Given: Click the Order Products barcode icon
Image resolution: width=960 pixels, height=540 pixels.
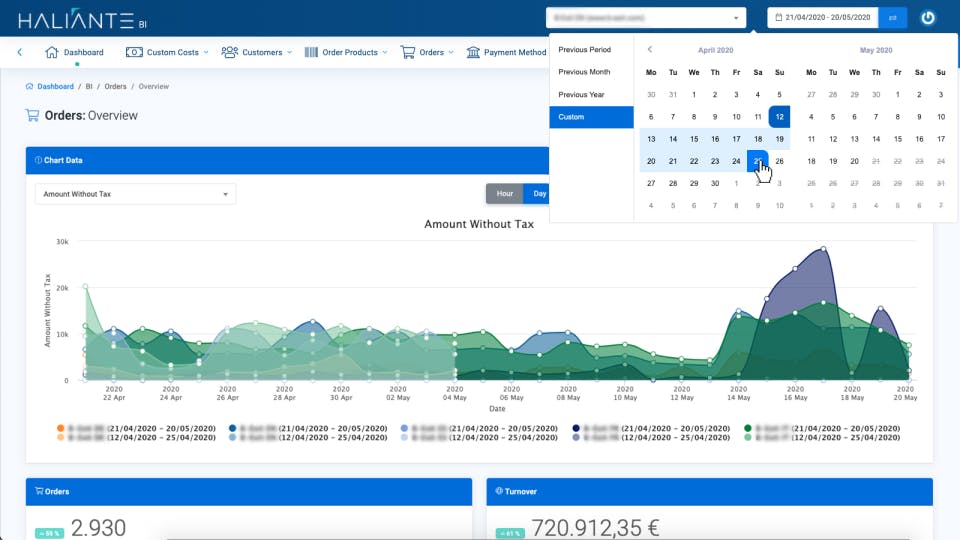Looking at the screenshot, I should coord(311,52).
